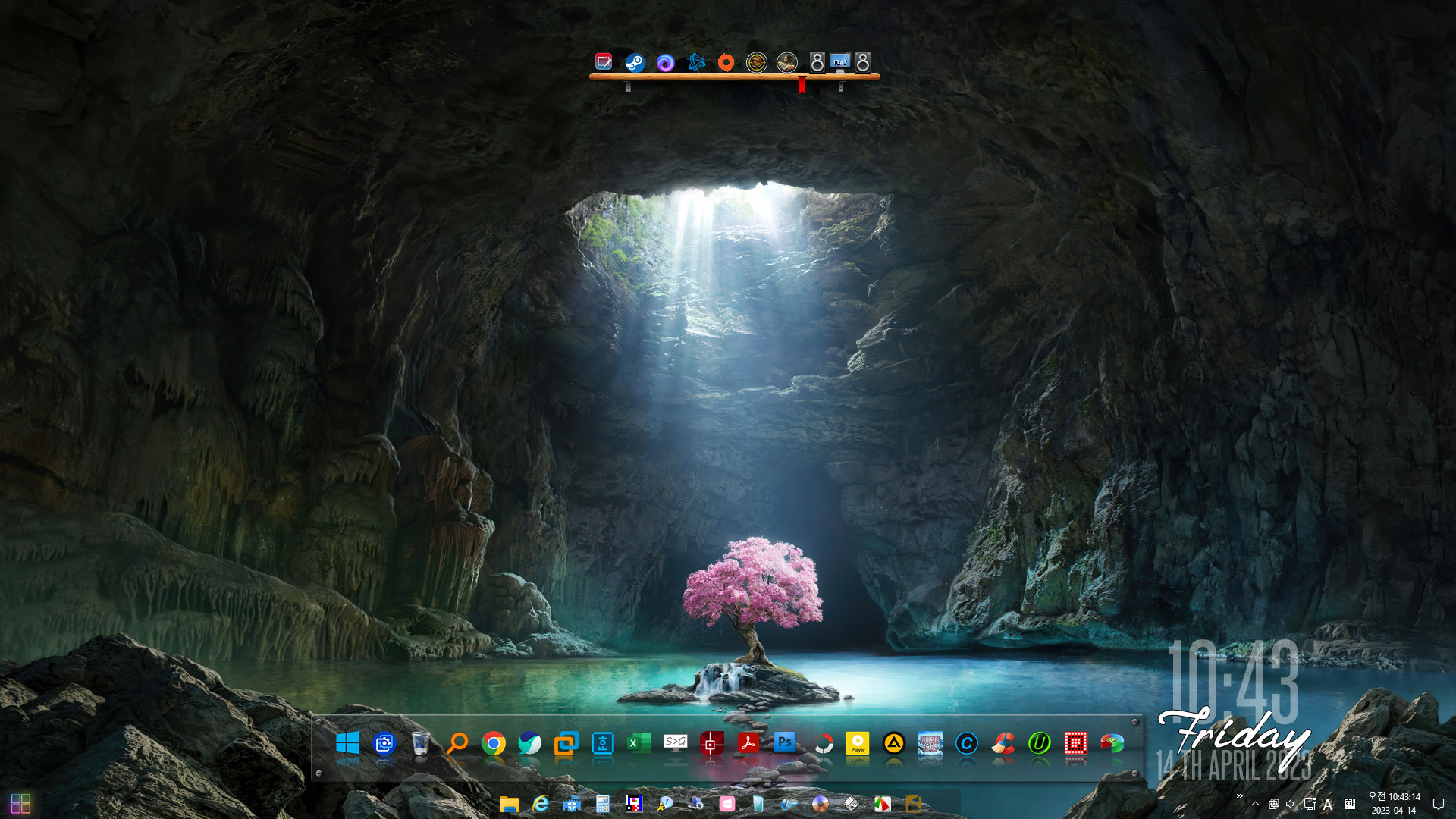Launch Internet Explorer from the taskbar

541,804
